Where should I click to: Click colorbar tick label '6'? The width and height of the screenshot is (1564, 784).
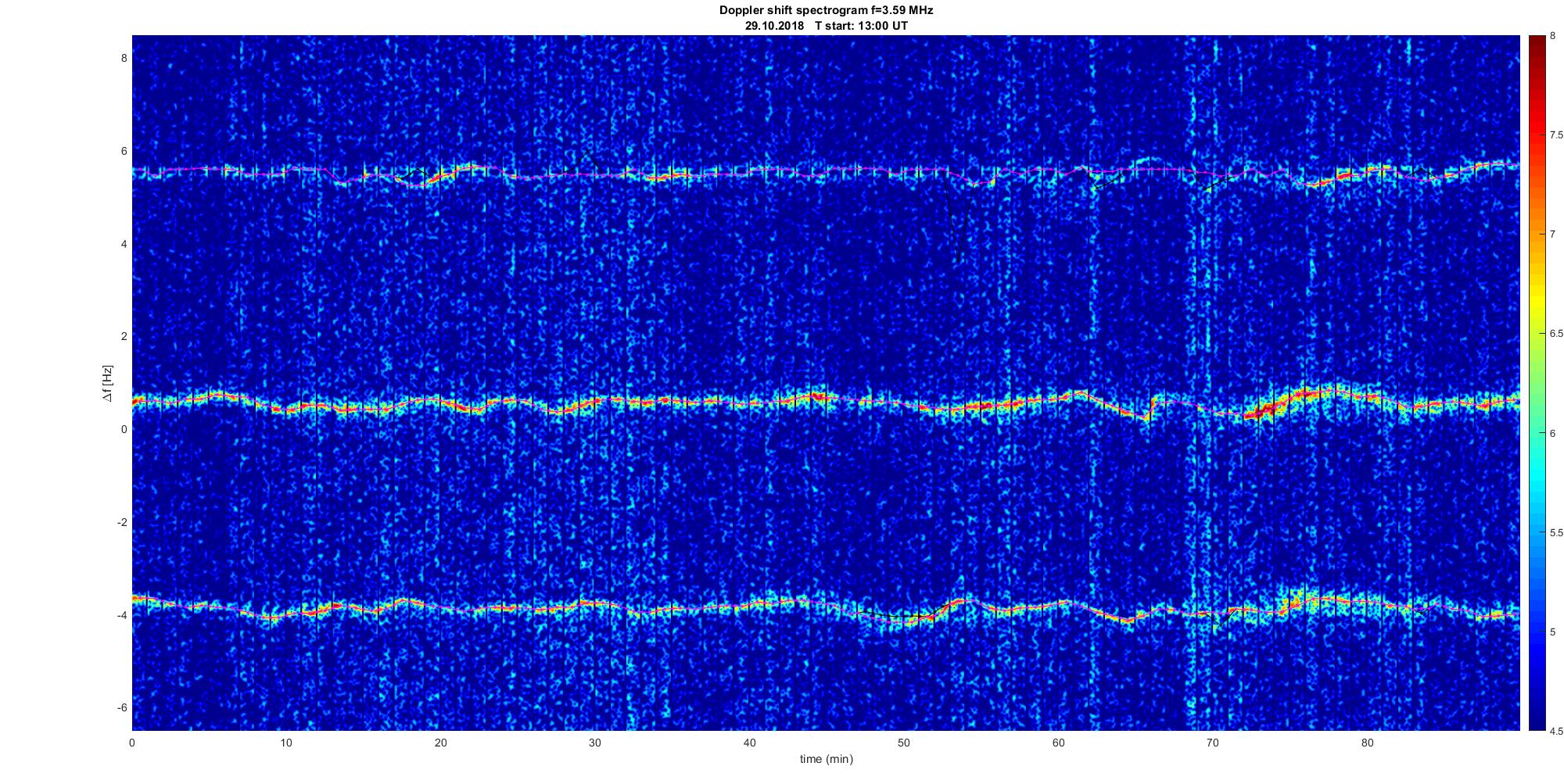point(1553,433)
